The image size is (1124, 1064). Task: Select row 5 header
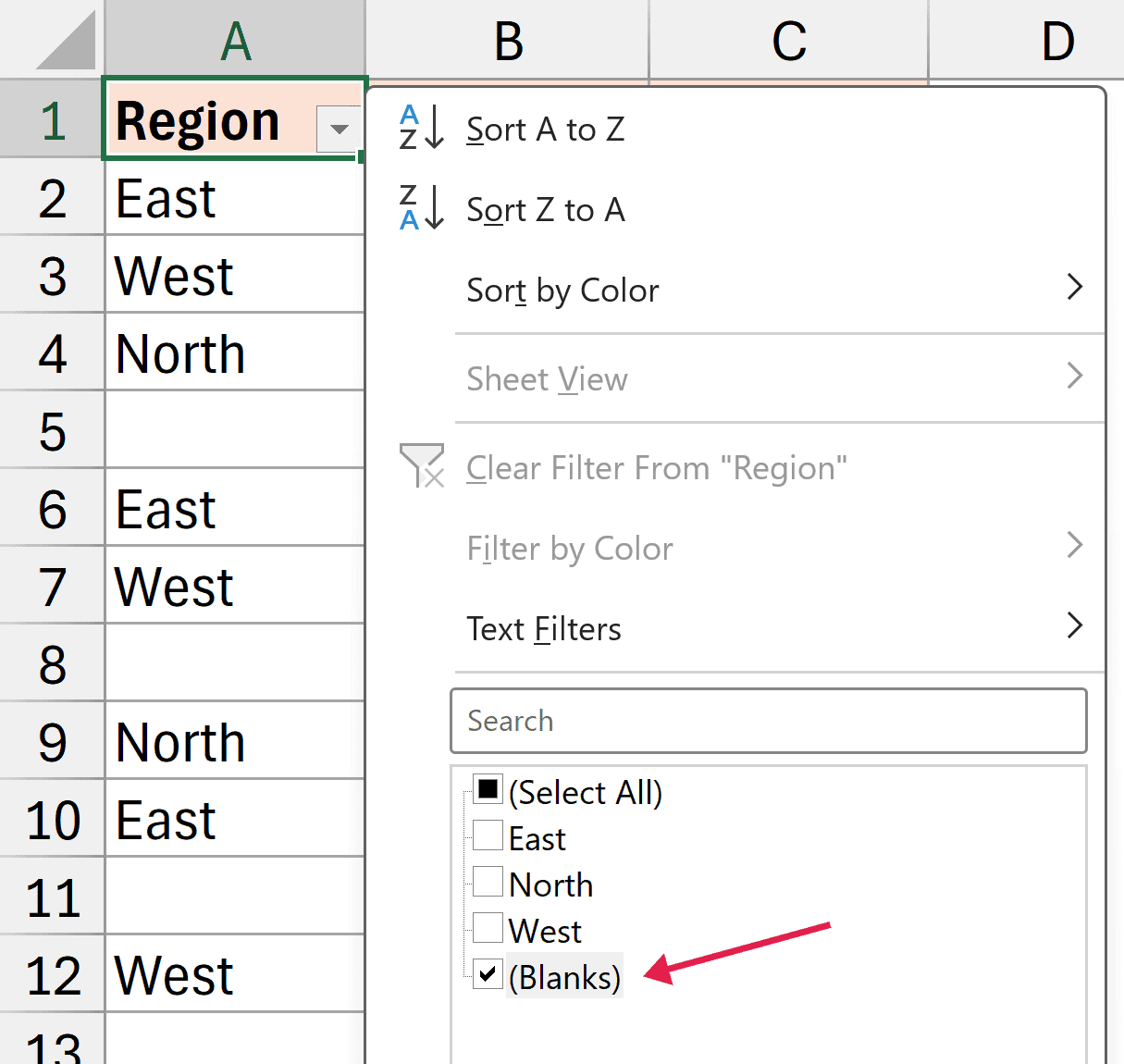point(52,431)
